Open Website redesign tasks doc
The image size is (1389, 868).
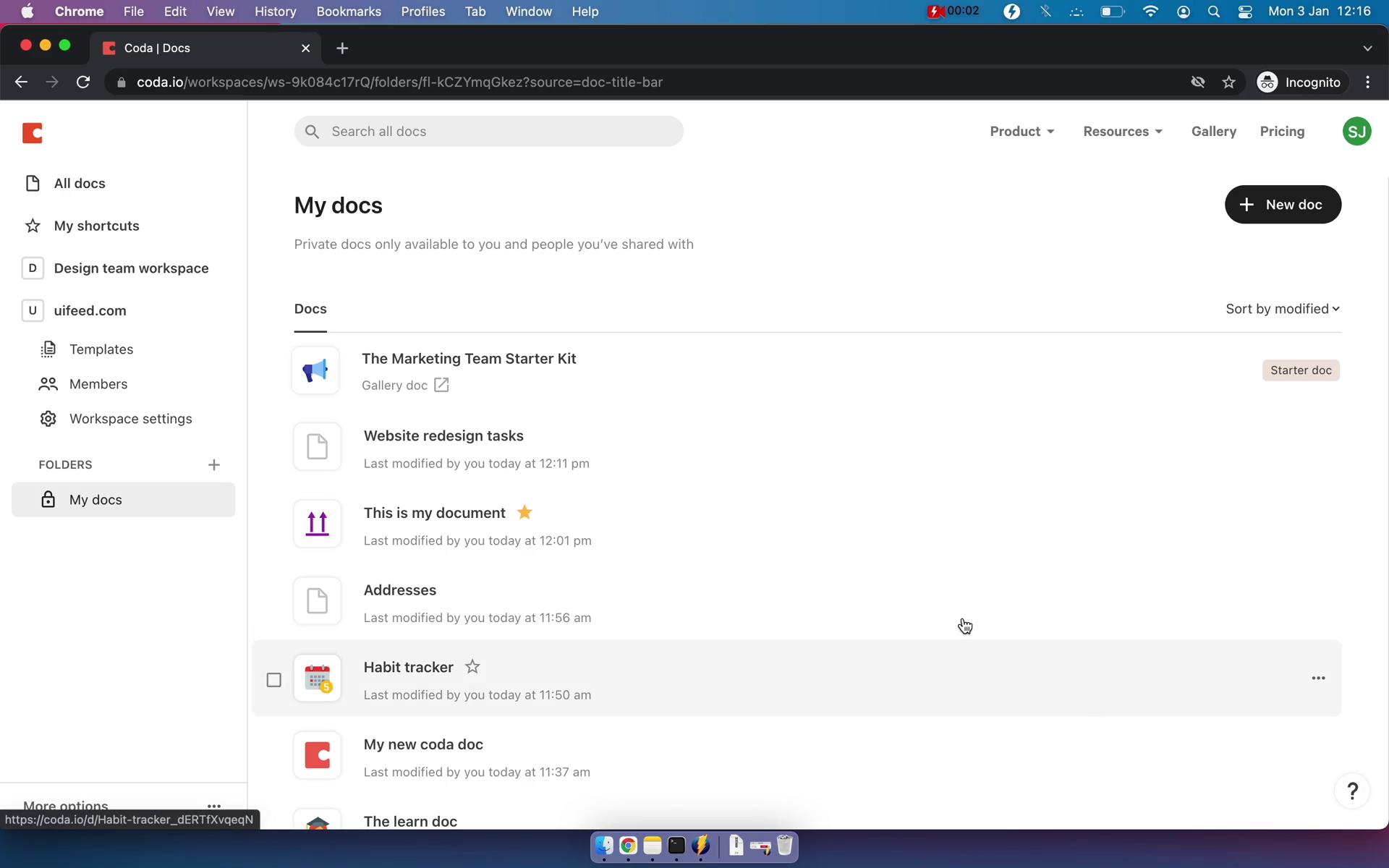coord(443,436)
